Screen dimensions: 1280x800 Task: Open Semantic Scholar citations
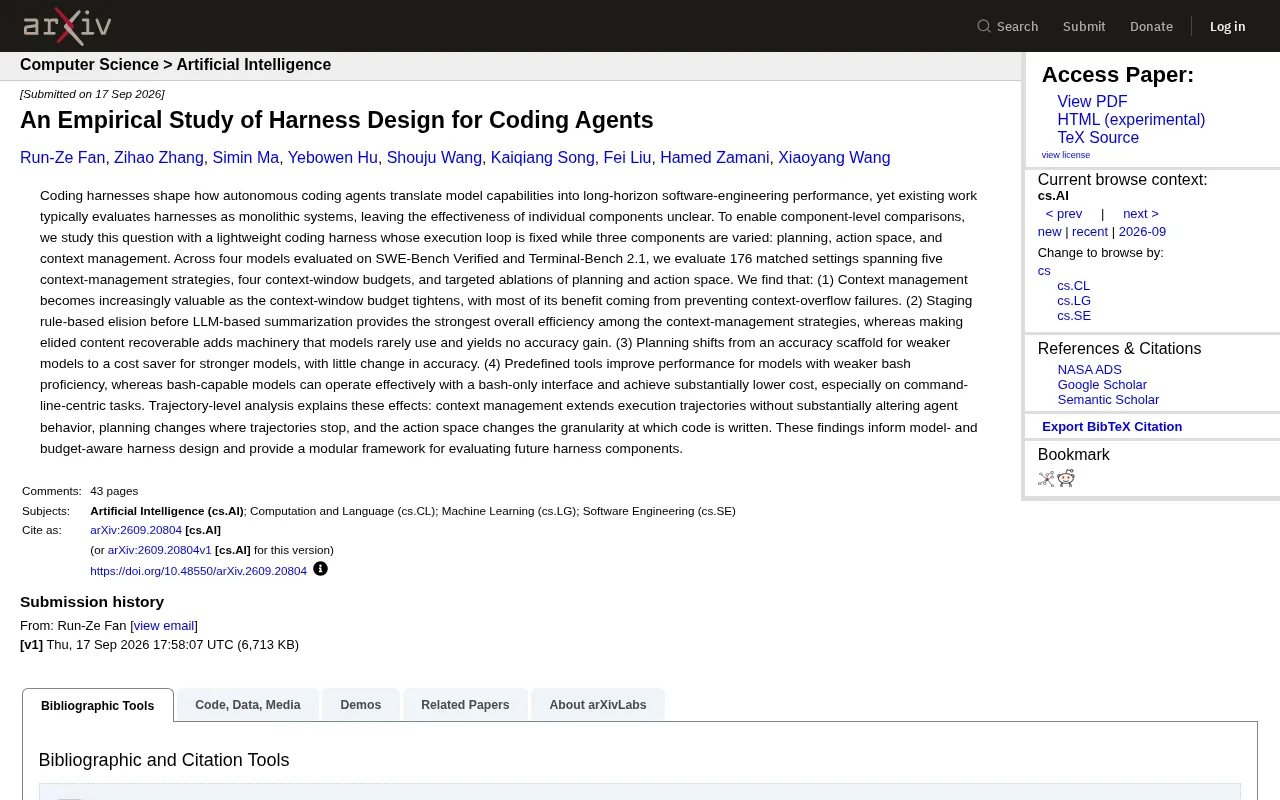[x=1108, y=400]
